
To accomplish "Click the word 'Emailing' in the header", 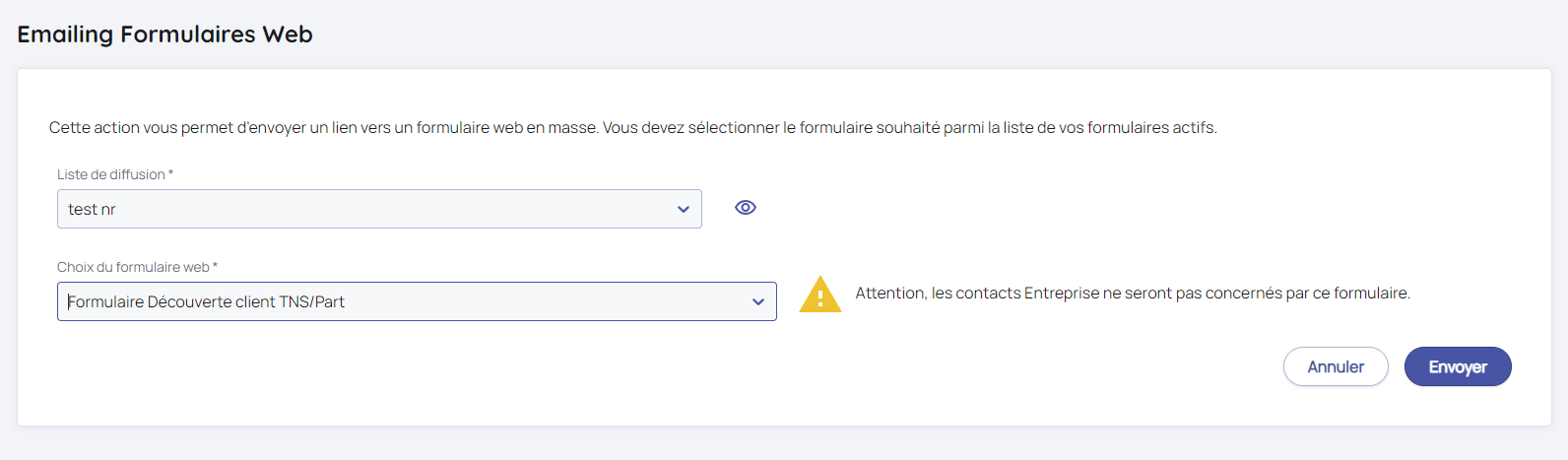I will 65,34.
